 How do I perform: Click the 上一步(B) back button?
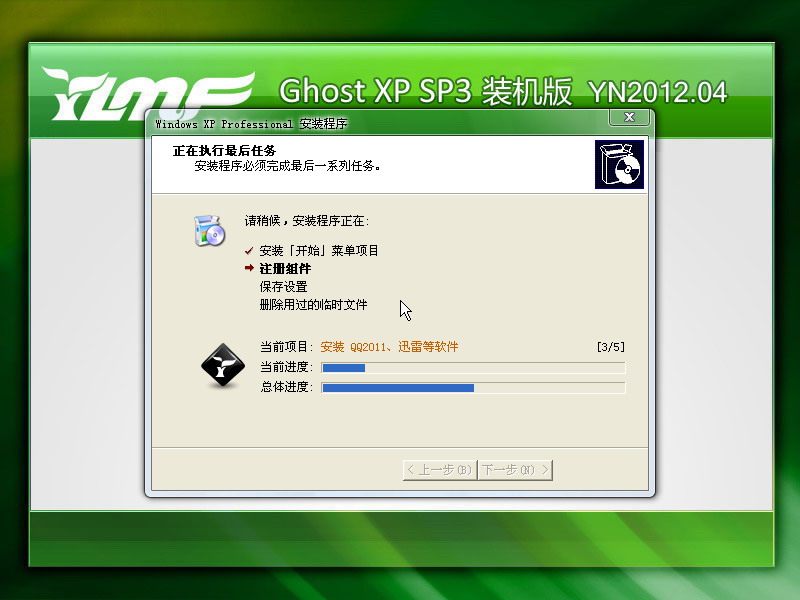[x=440, y=469]
